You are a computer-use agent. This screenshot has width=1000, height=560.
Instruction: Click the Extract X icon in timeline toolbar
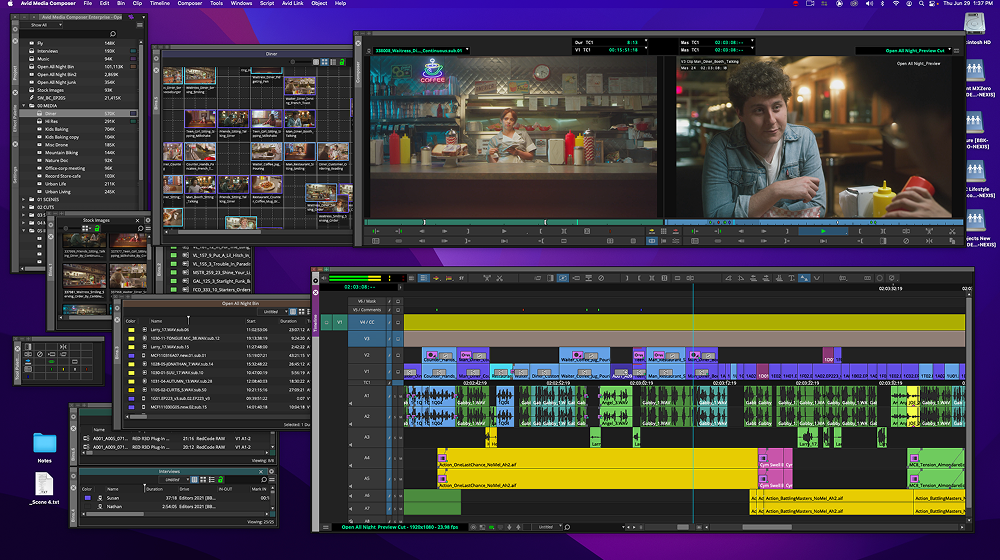point(499,278)
